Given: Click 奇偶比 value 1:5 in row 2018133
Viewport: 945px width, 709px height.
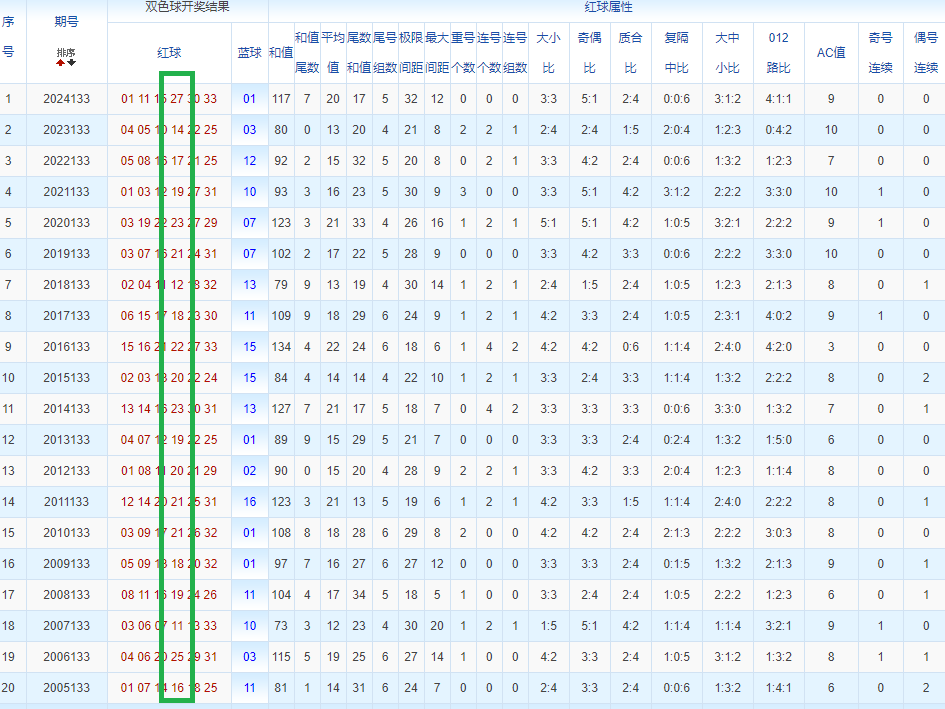Looking at the screenshot, I should [589, 285].
